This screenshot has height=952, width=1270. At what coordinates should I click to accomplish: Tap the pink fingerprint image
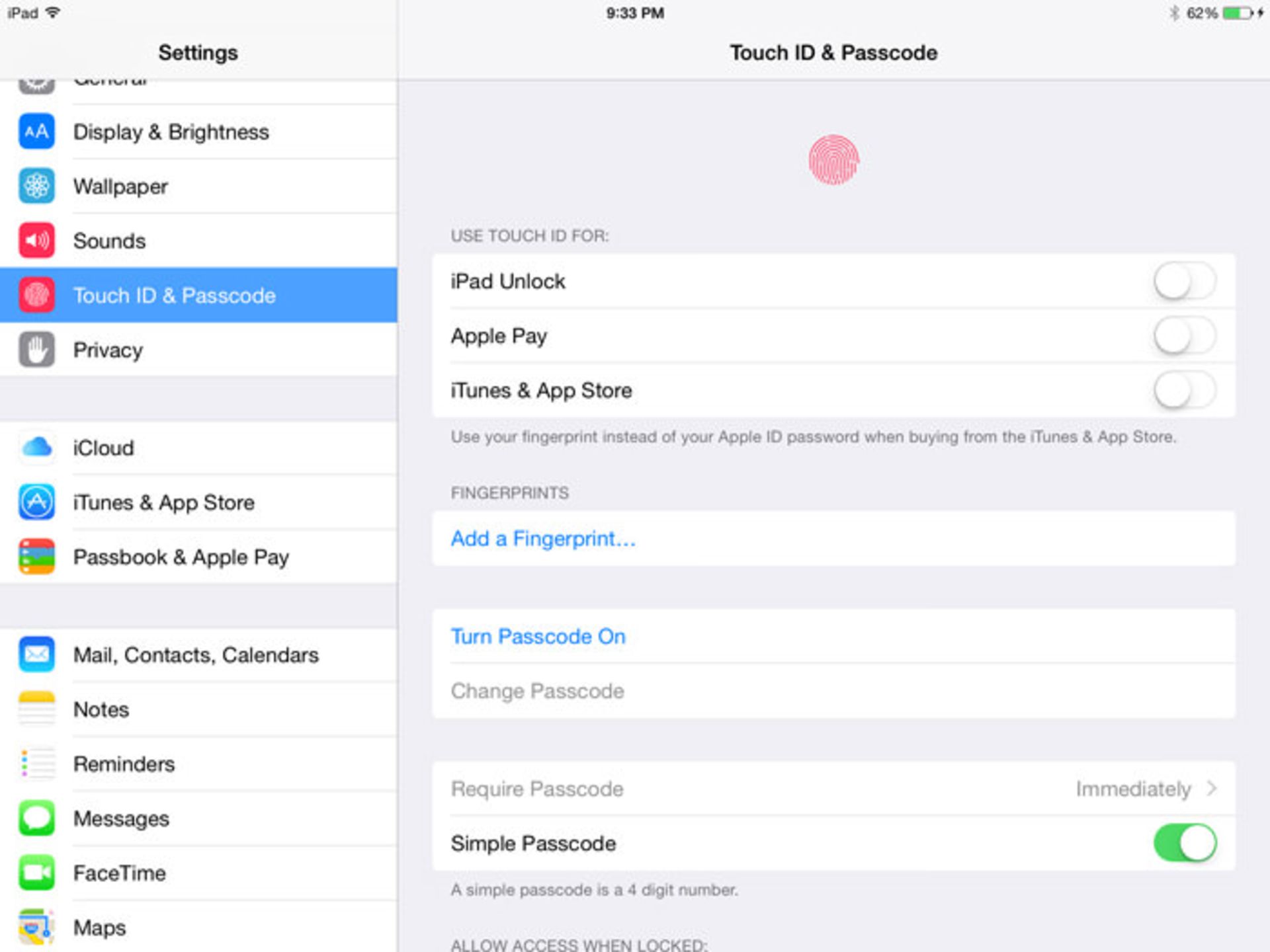pos(833,160)
